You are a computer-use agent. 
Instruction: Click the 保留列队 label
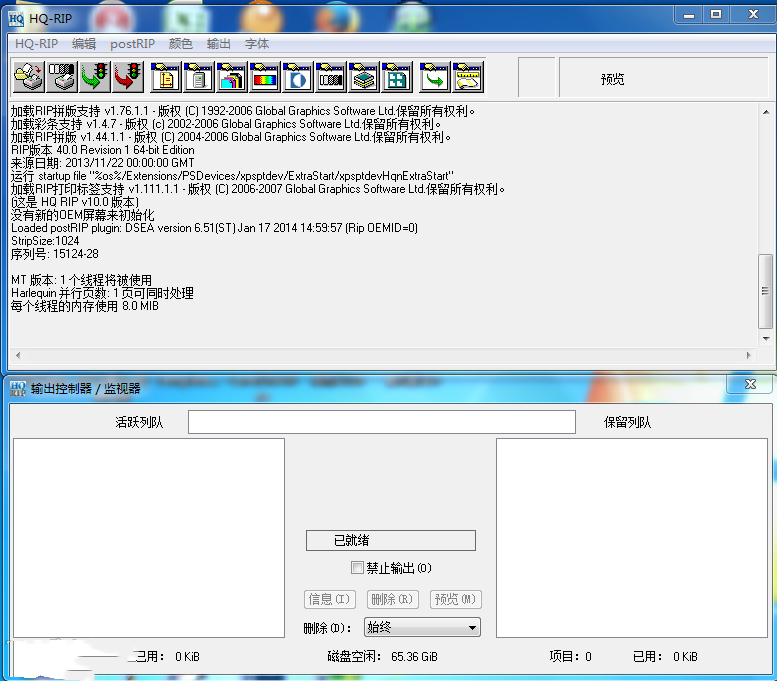pyautogui.click(x=627, y=422)
